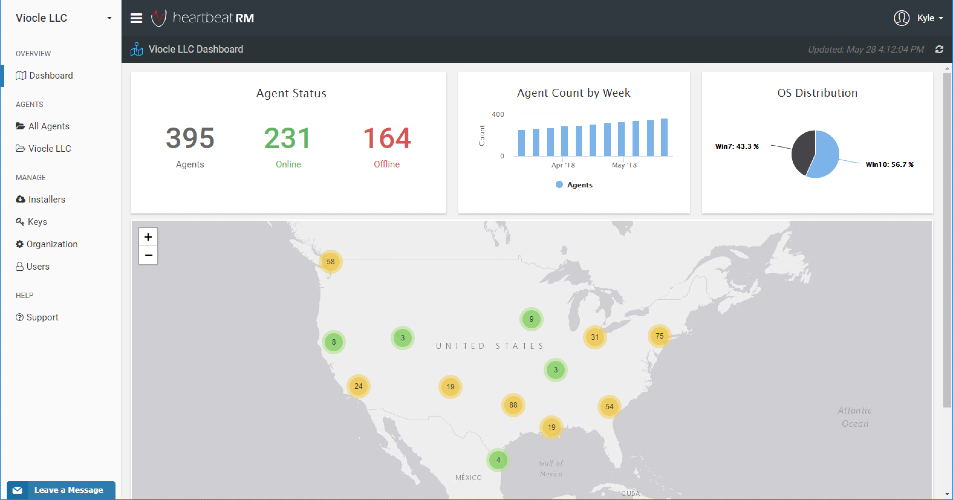Open the 8 agent green cluster in California
This screenshot has height=500, width=953.
pos(334,342)
